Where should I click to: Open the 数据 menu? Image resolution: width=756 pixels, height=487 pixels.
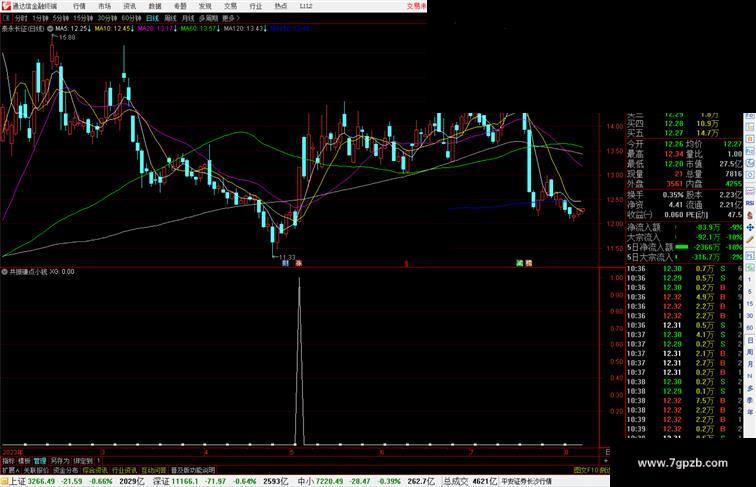[x=155, y=6]
